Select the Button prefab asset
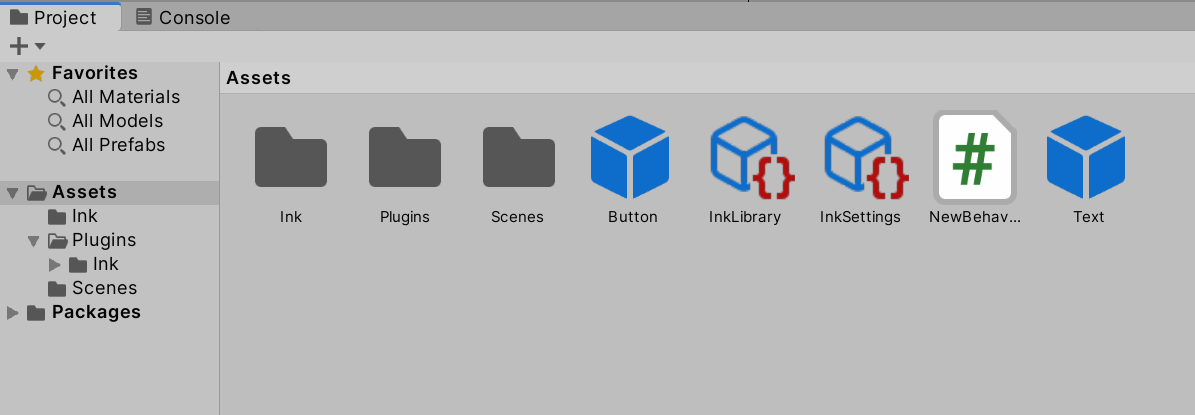 (x=630, y=157)
